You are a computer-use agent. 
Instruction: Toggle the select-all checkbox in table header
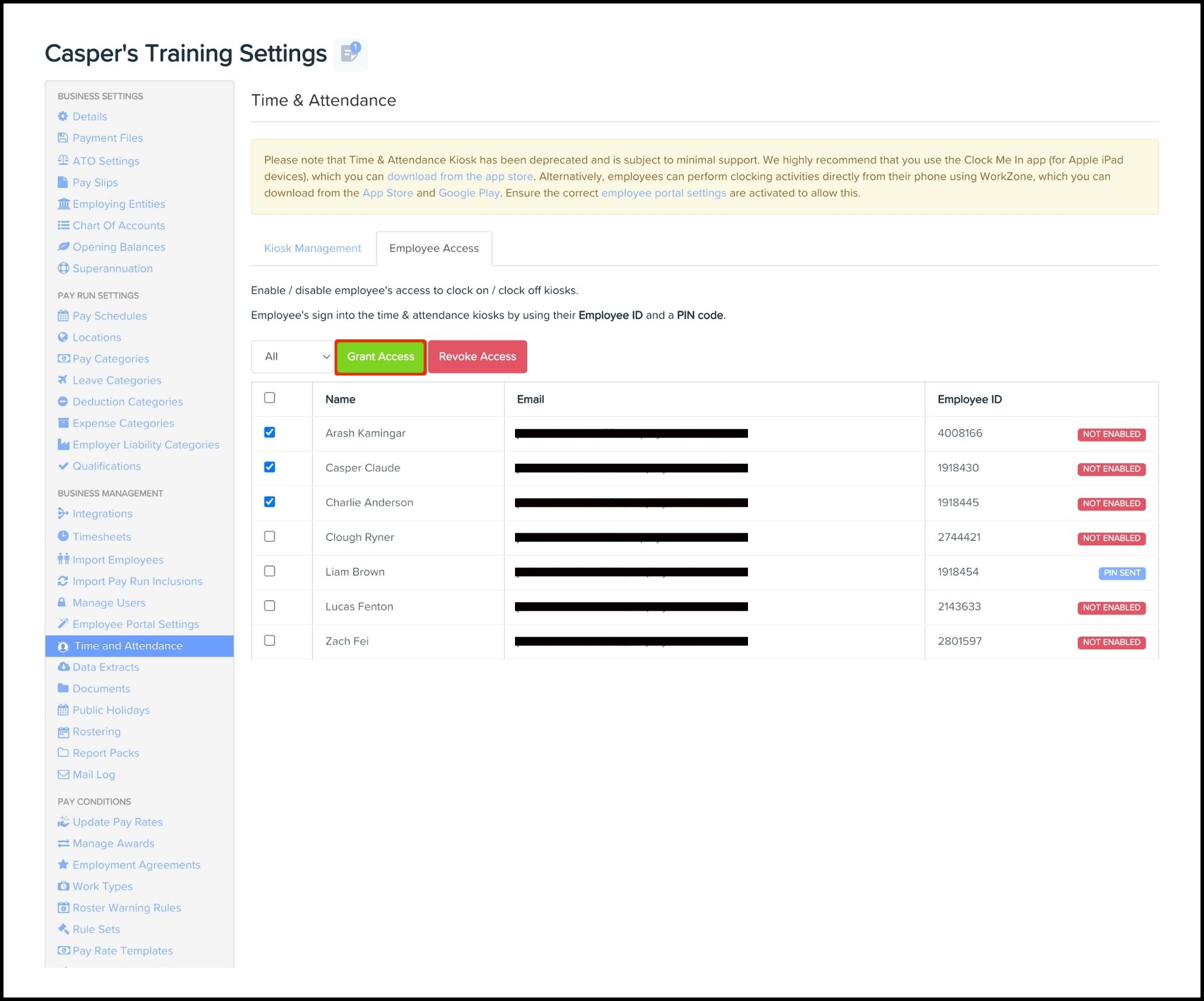(269, 398)
